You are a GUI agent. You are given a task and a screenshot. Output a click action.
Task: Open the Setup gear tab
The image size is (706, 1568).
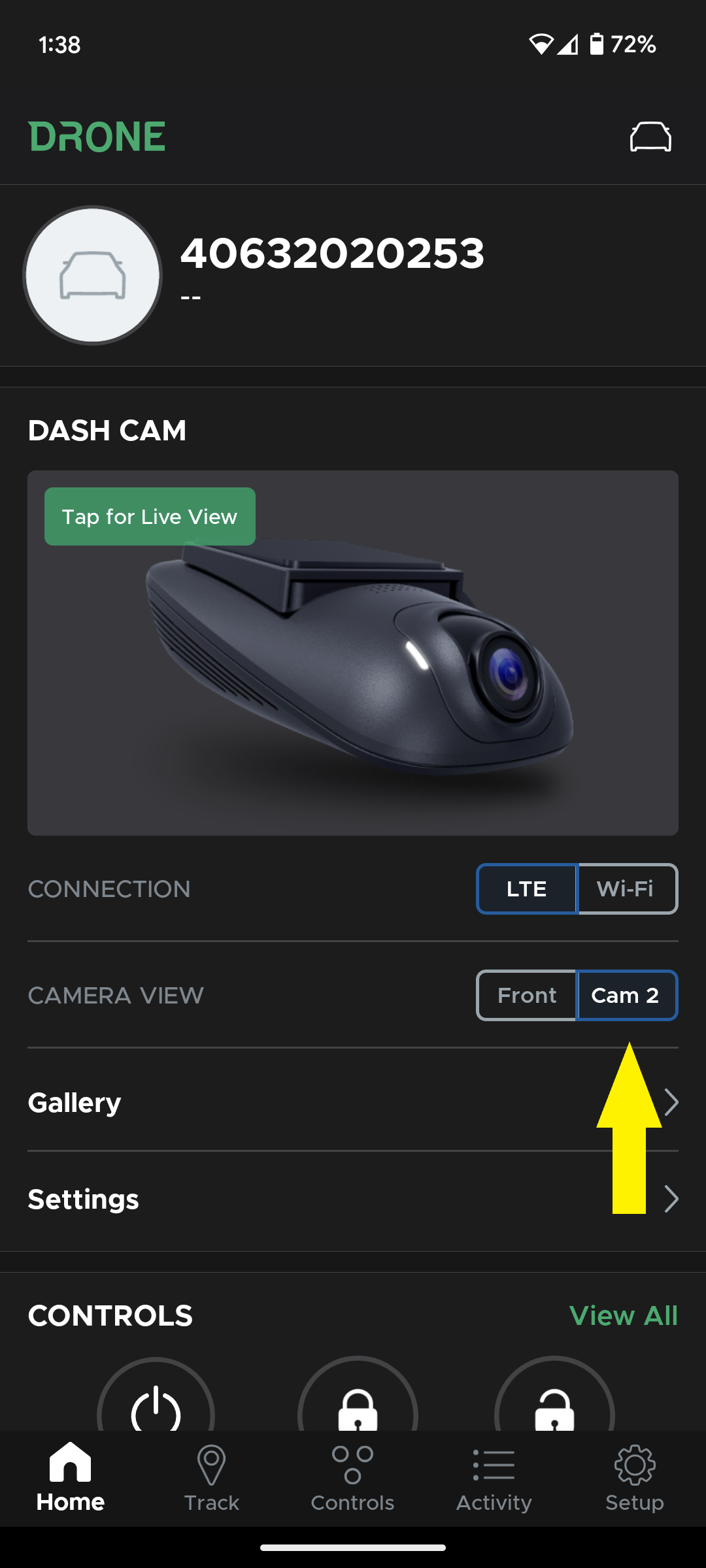635,1478
